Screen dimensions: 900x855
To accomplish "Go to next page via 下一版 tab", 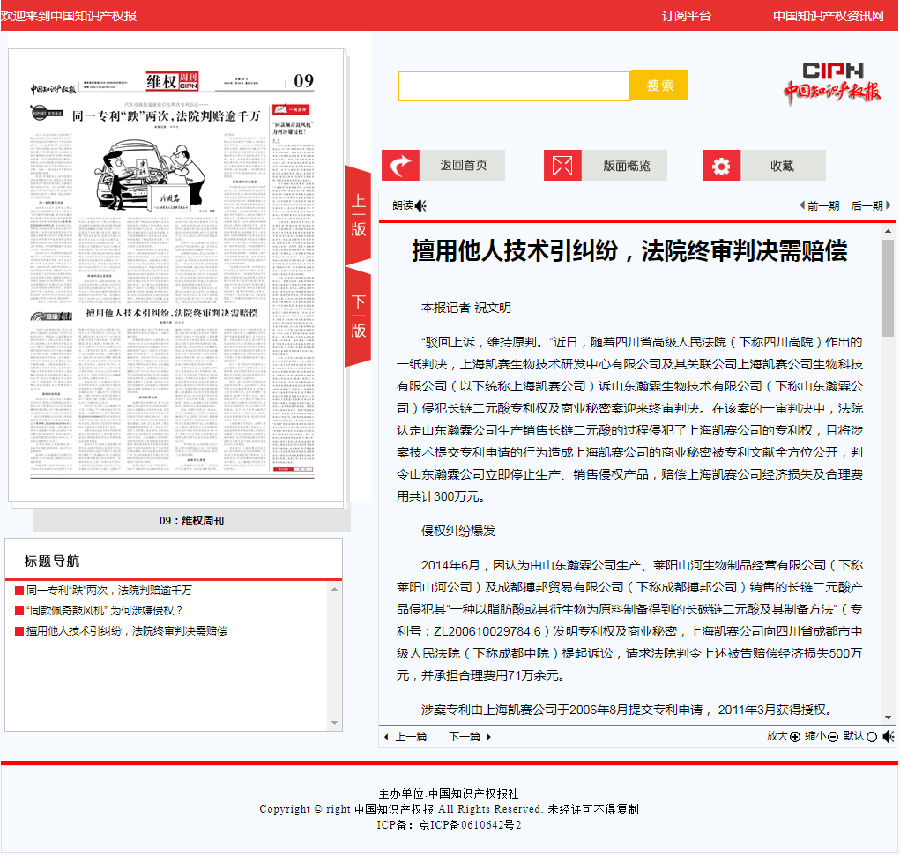I will click(358, 316).
